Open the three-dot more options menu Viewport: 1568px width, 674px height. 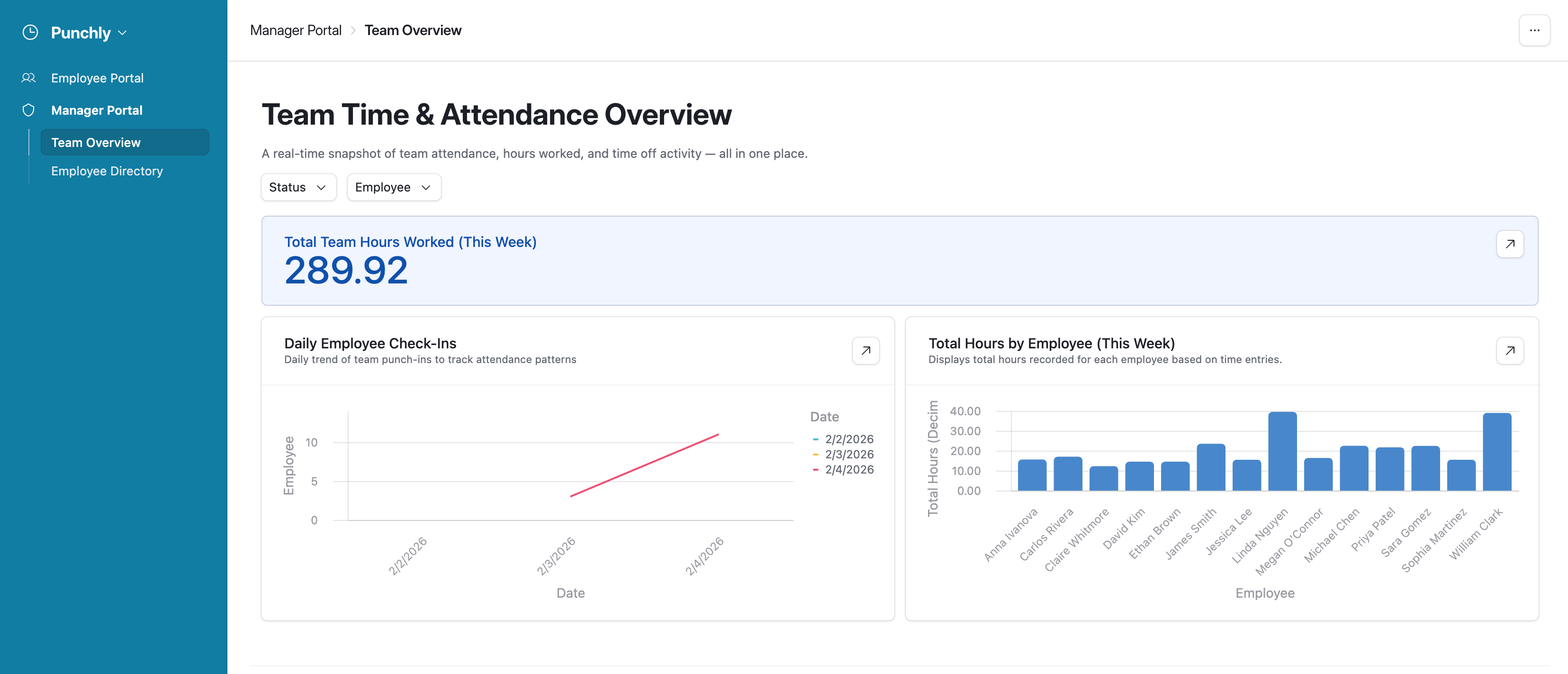(x=1534, y=30)
